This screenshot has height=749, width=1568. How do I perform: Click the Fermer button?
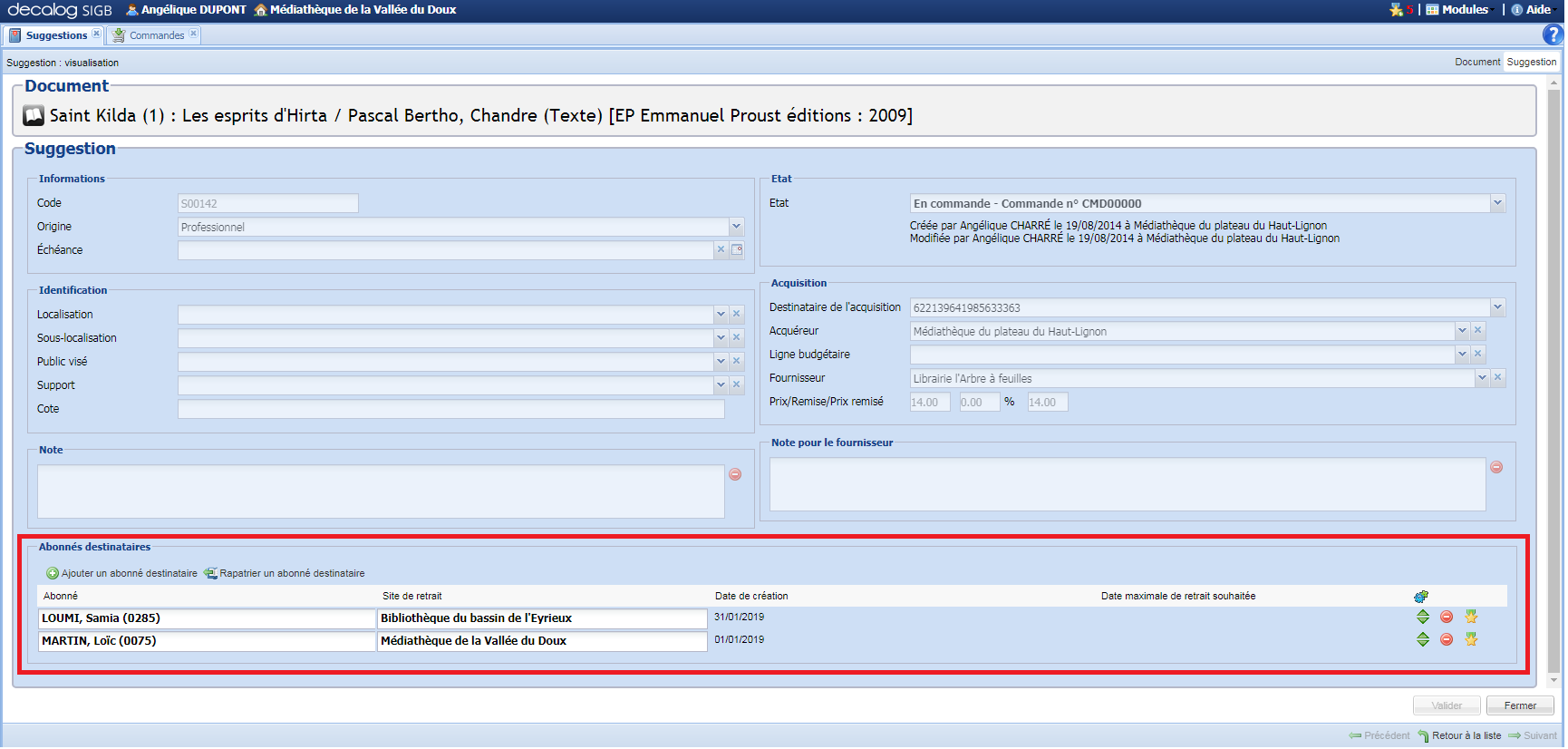[x=1519, y=705]
